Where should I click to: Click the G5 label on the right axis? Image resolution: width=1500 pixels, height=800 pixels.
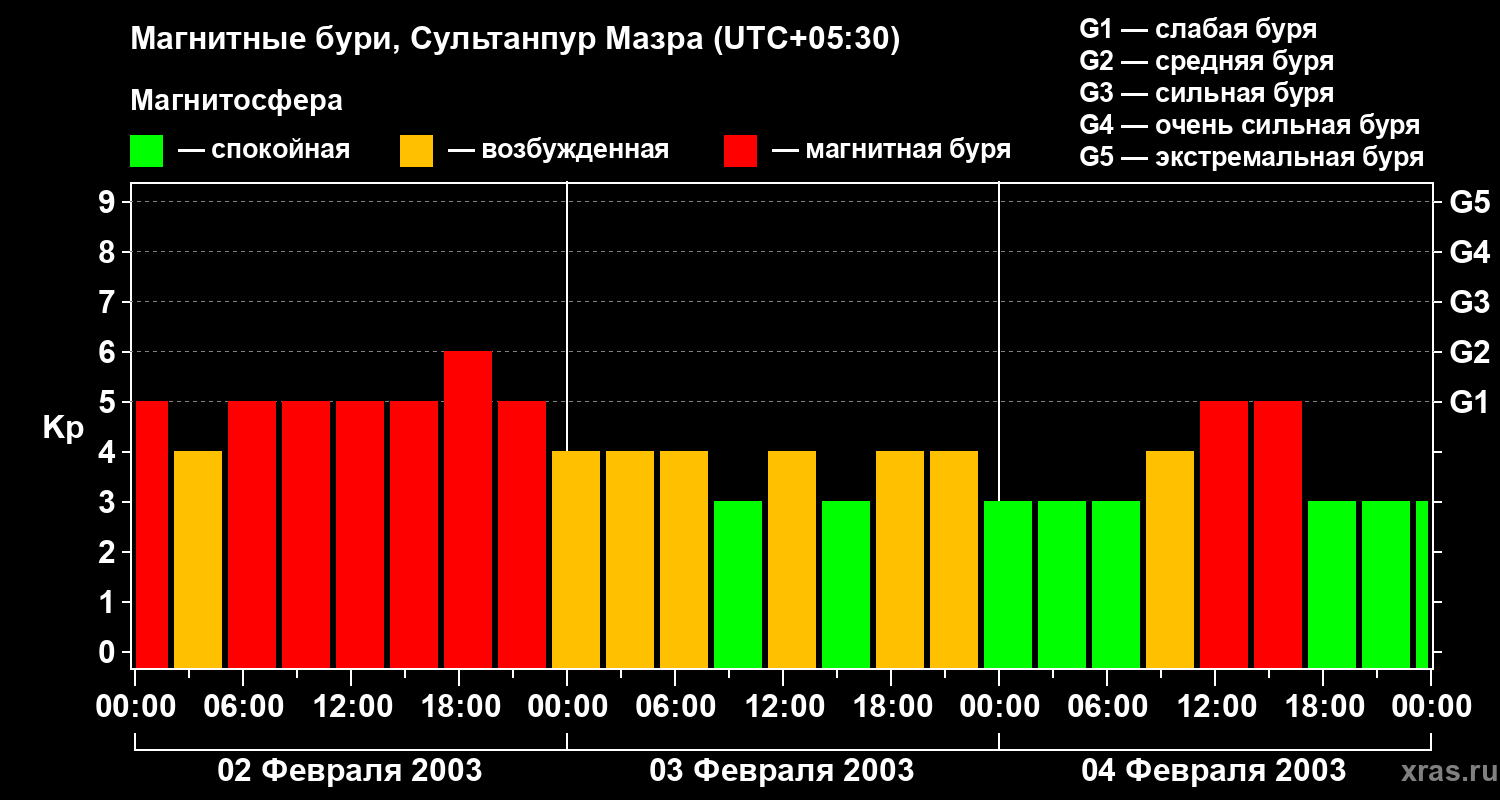coord(1470,202)
